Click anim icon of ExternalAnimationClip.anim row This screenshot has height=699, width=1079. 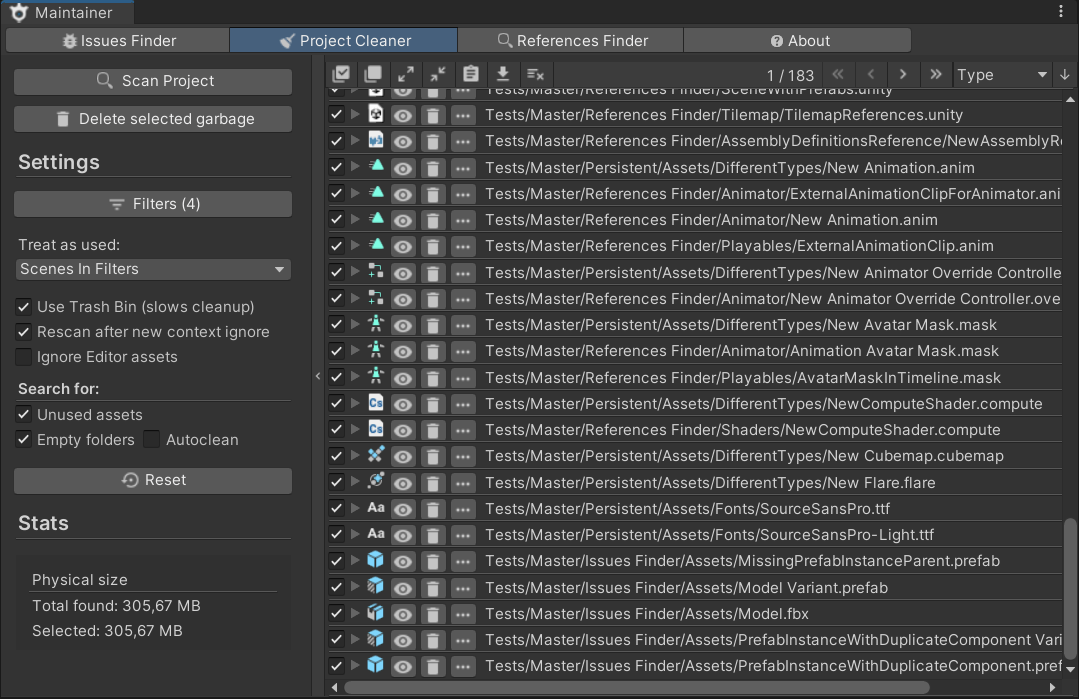click(376, 244)
